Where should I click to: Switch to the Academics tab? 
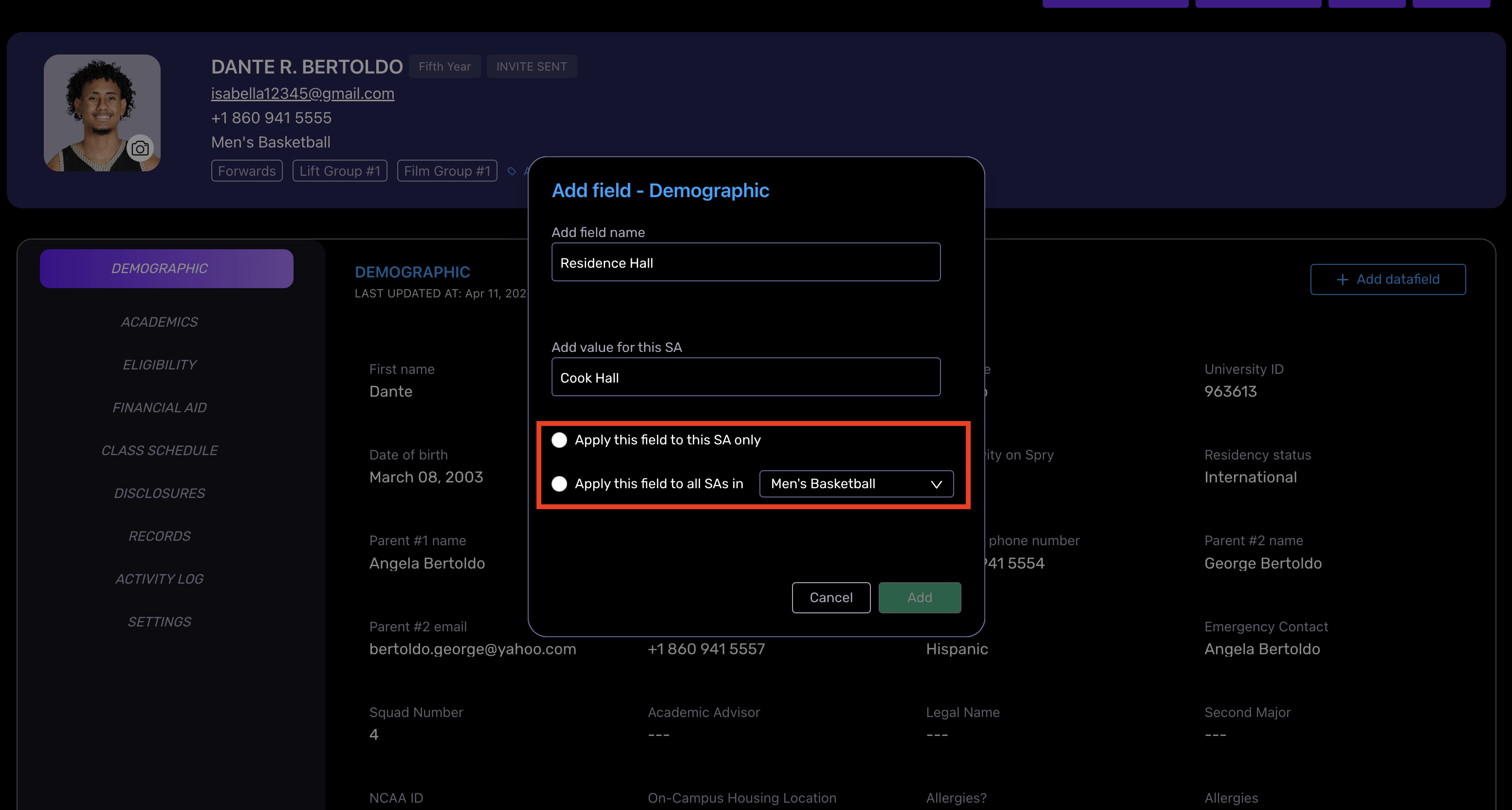point(160,322)
